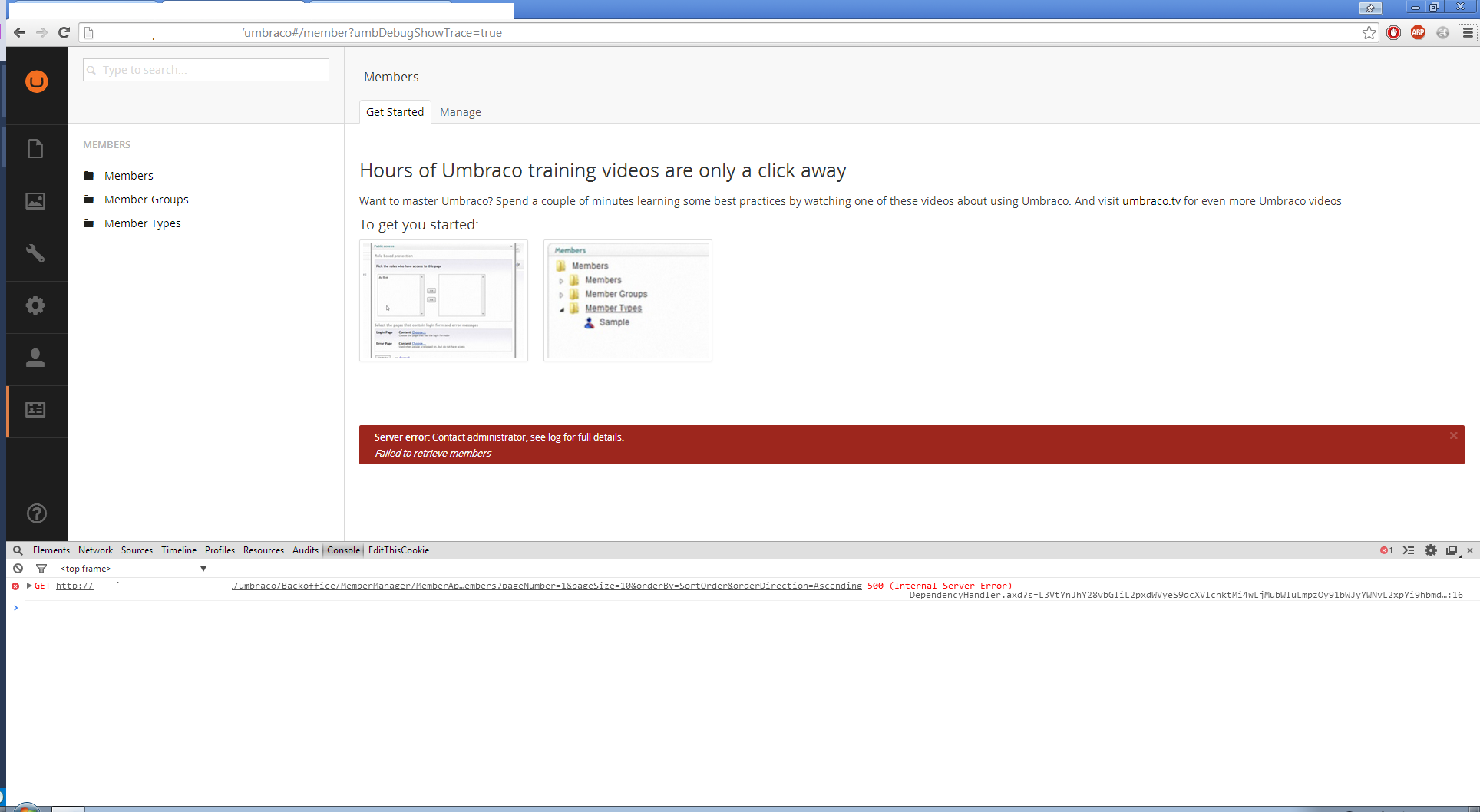Click the grey globe extension icon
The width and height of the screenshot is (1480, 812).
pyautogui.click(x=1443, y=32)
